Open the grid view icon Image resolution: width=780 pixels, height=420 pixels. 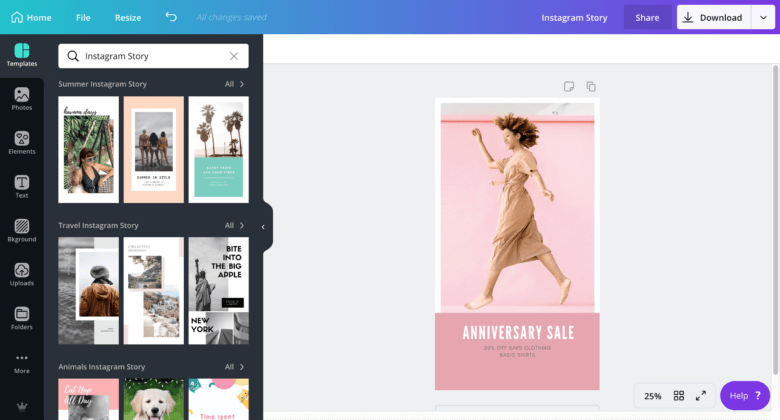[x=679, y=396]
